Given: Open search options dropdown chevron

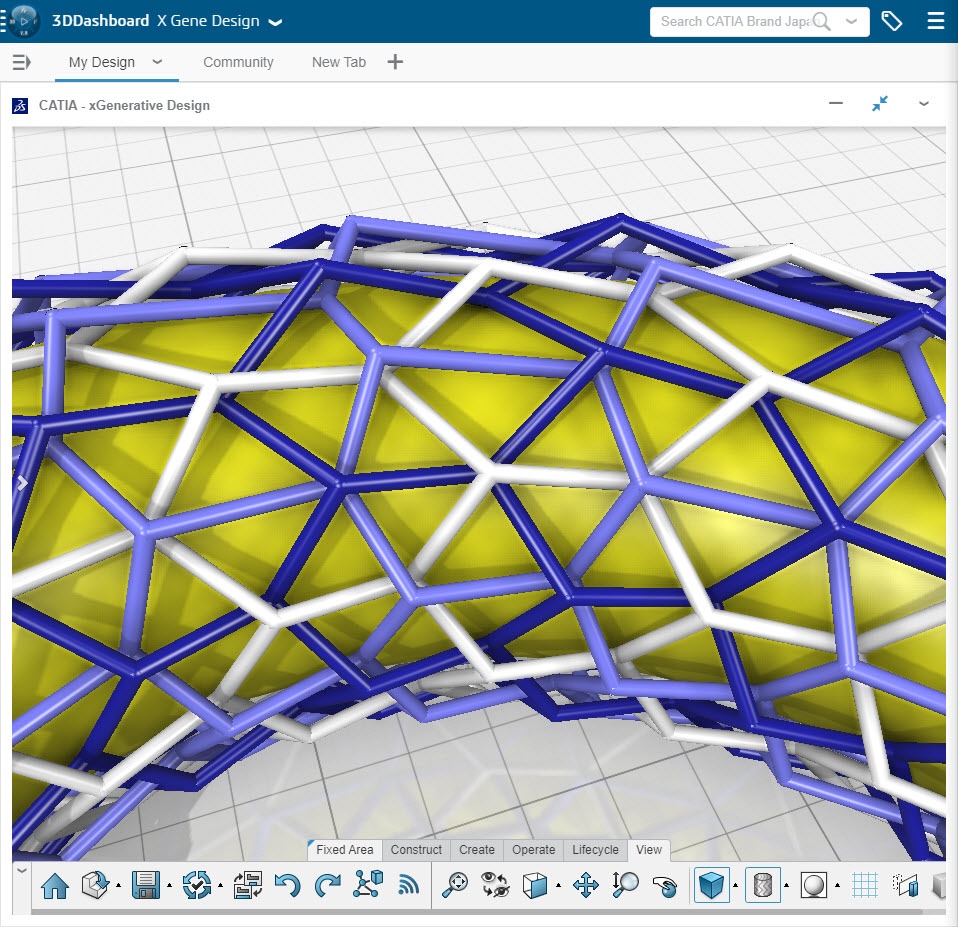Looking at the screenshot, I should 851,21.
